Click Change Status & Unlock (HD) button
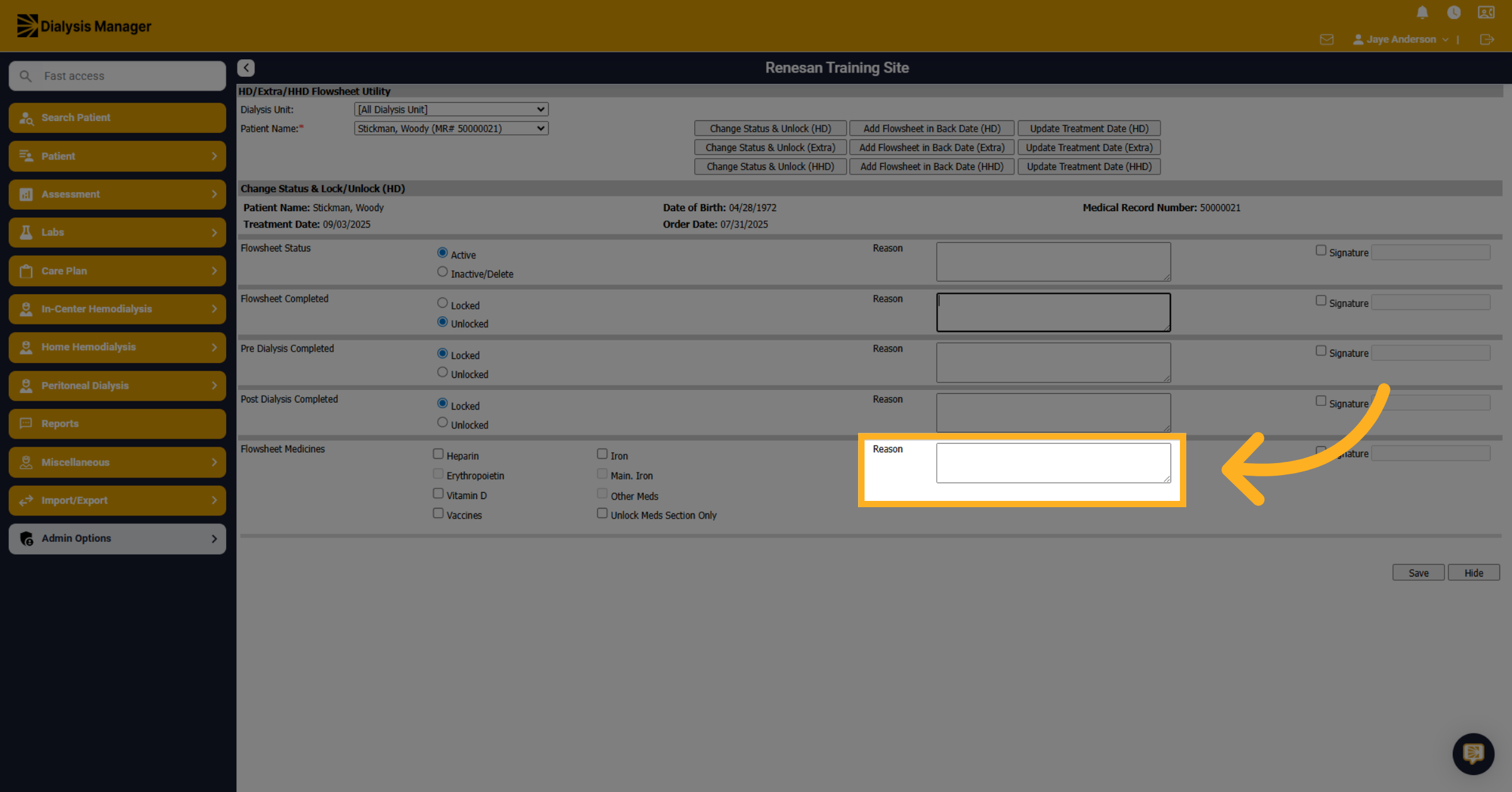The height and width of the screenshot is (792, 1512). (770, 129)
